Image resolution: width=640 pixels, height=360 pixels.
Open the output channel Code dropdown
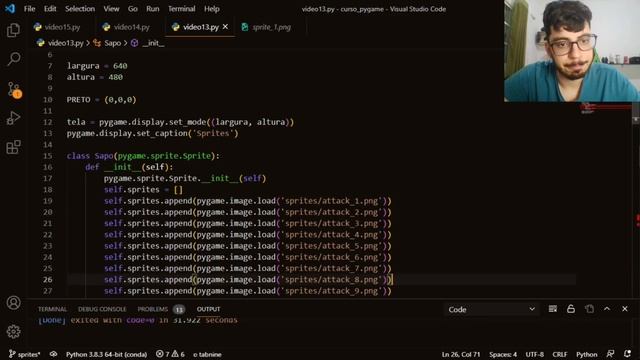[x=491, y=309]
